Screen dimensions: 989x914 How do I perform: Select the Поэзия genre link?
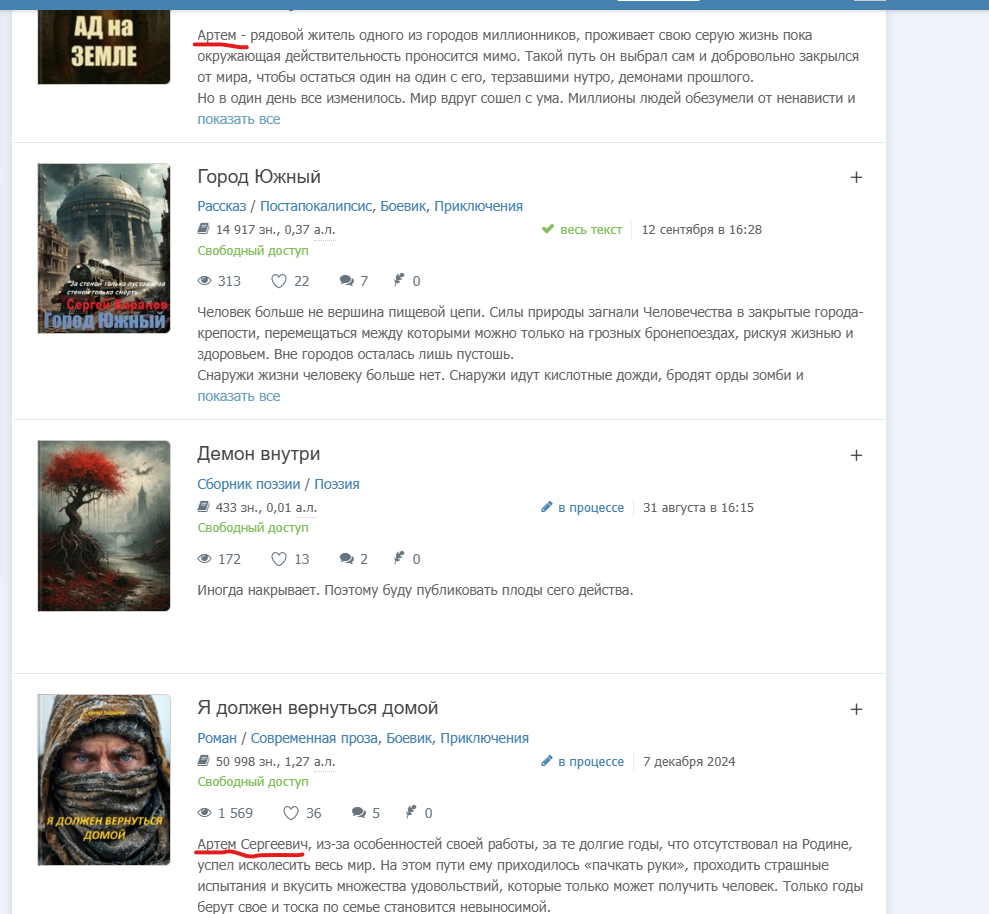tap(337, 484)
